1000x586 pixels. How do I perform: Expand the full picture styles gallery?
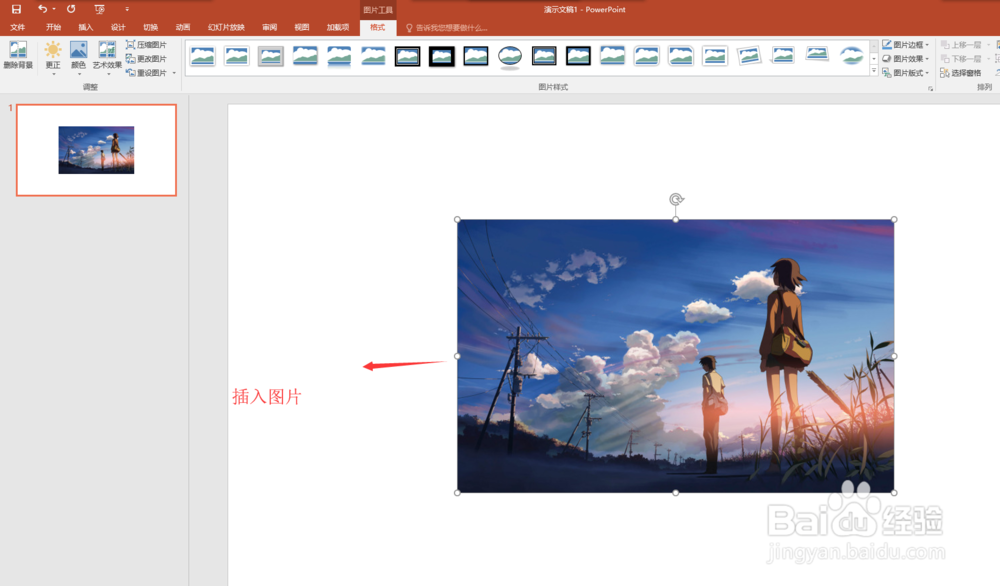(874, 71)
